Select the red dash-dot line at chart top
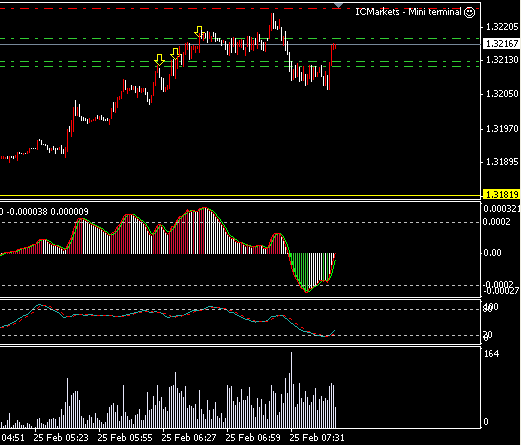 pyautogui.click(x=240, y=8)
